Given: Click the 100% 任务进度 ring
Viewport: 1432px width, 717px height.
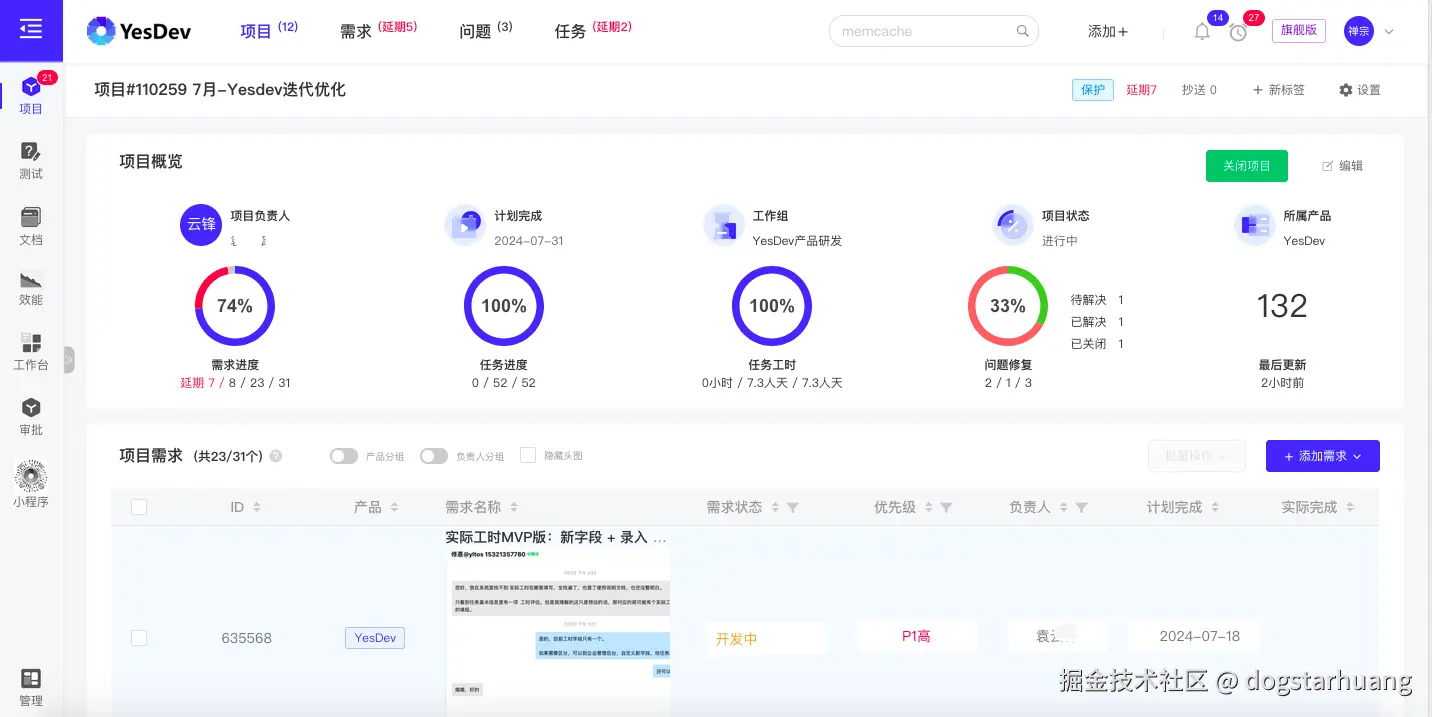Looking at the screenshot, I should tap(504, 306).
